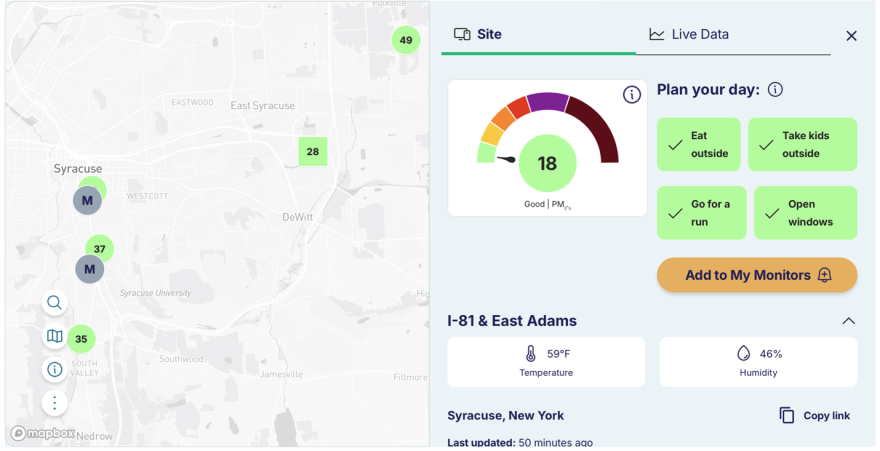Click info icon beside Plan your day

[775, 89]
